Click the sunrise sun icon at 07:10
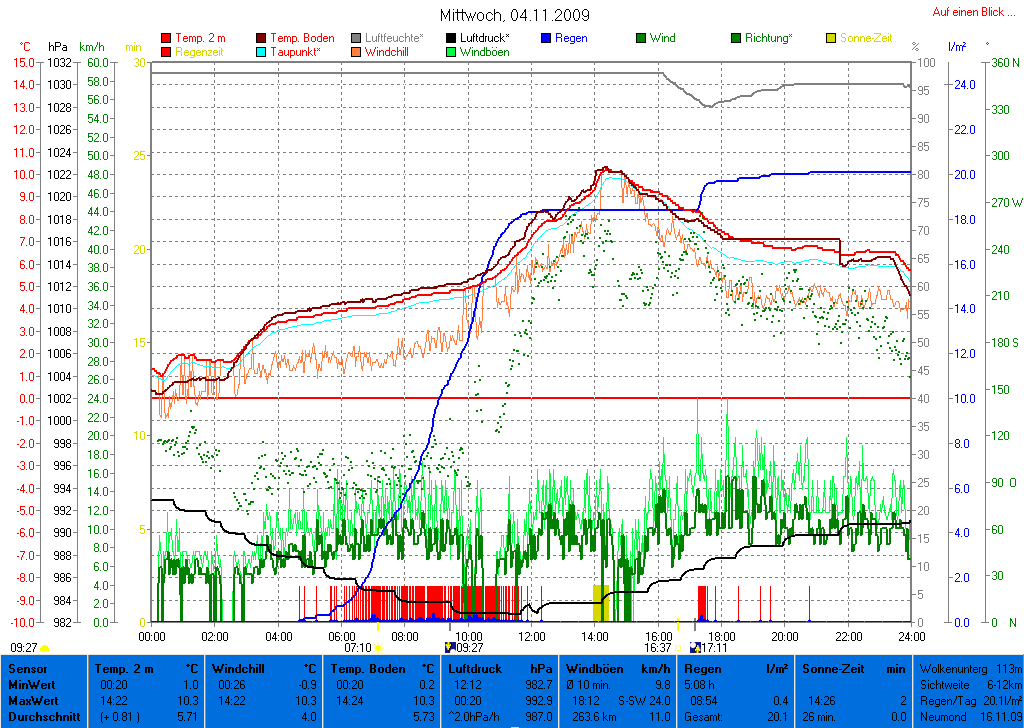The width and height of the screenshot is (1024, 728). 379,648
